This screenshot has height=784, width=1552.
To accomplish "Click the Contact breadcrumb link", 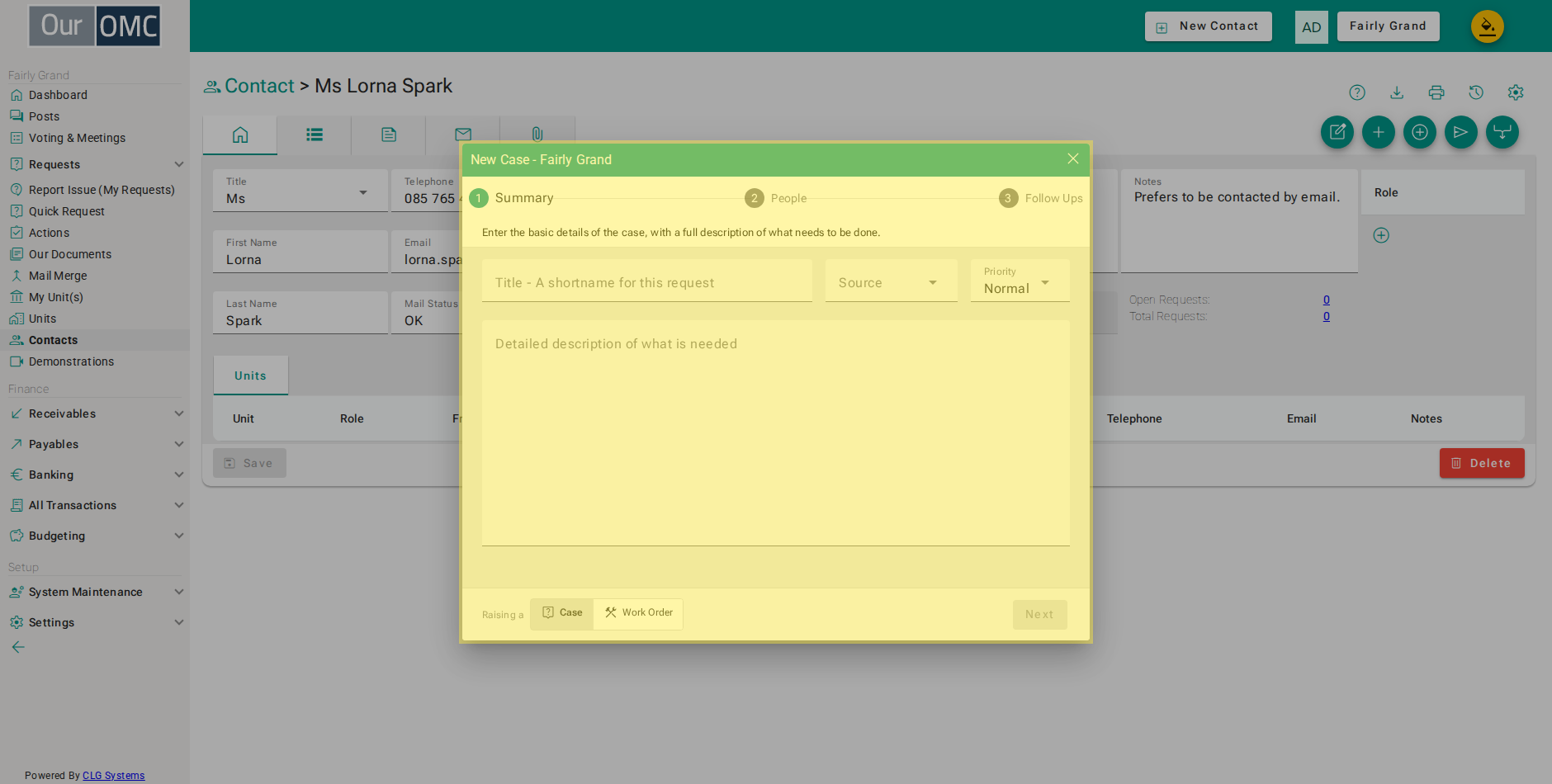I will [x=259, y=86].
